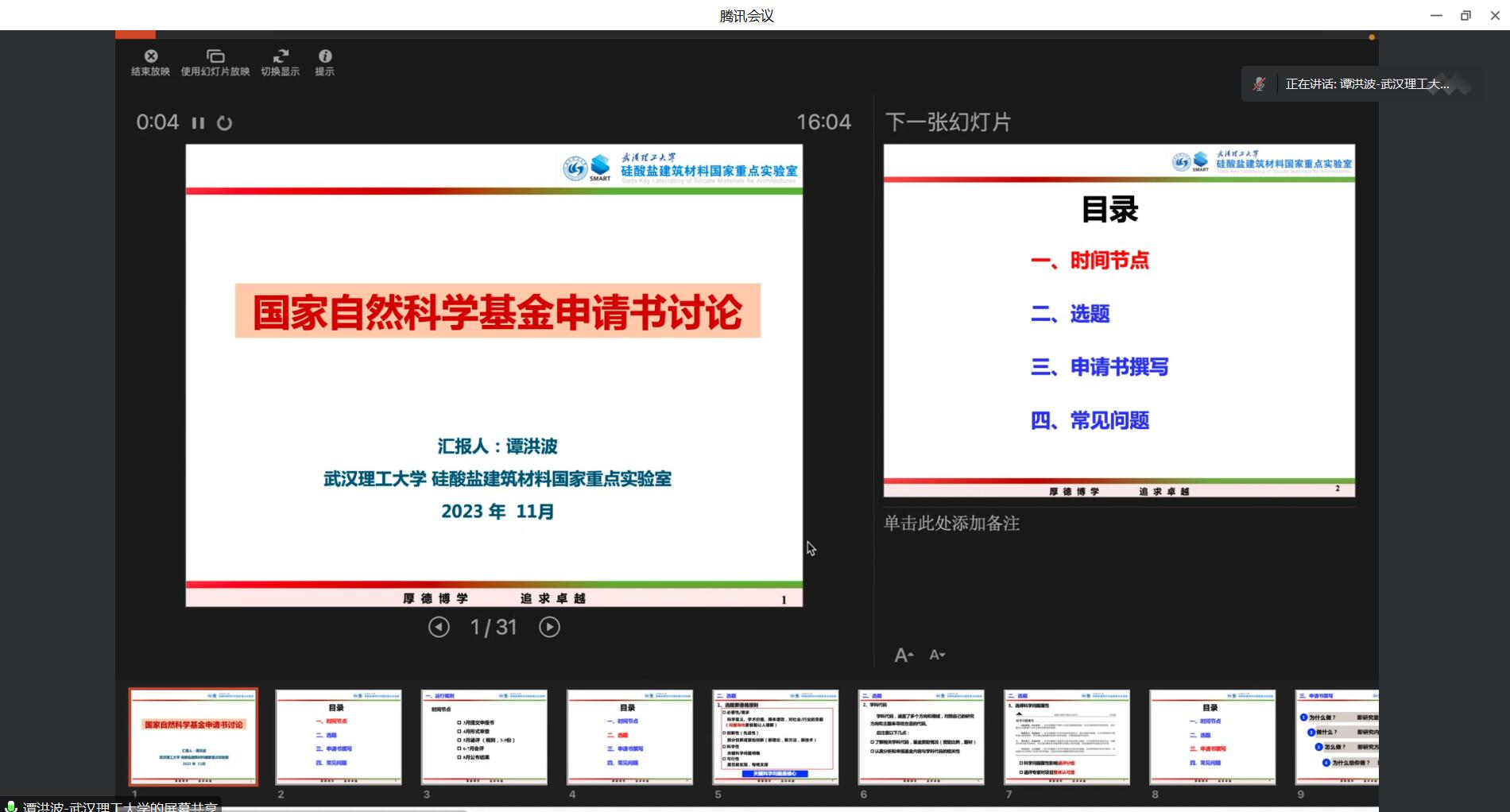Image resolution: width=1510 pixels, height=812 pixels.
Task: Advance to the next slide arrow
Action: click(x=549, y=628)
